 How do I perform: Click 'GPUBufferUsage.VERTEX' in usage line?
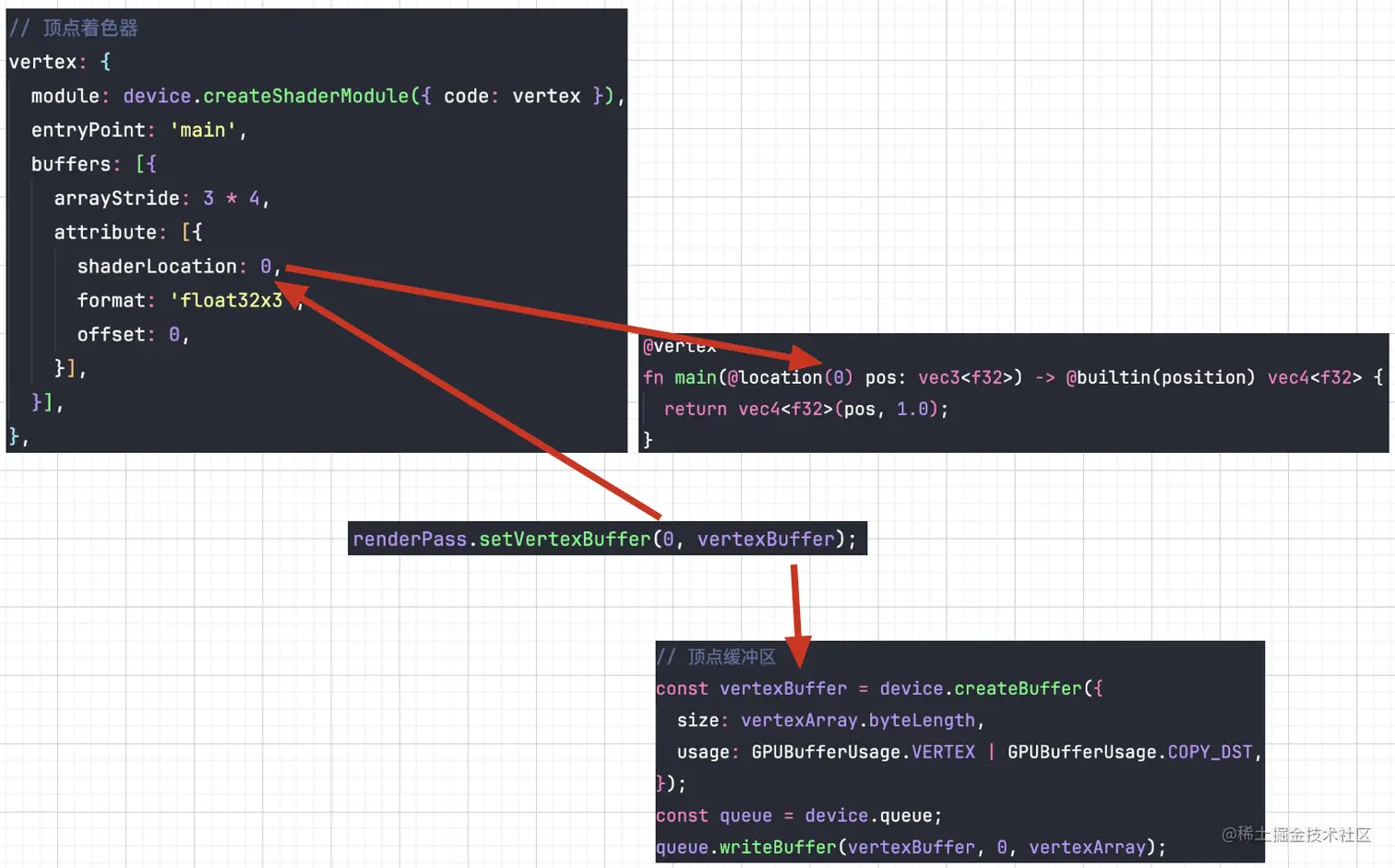(863, 752)
